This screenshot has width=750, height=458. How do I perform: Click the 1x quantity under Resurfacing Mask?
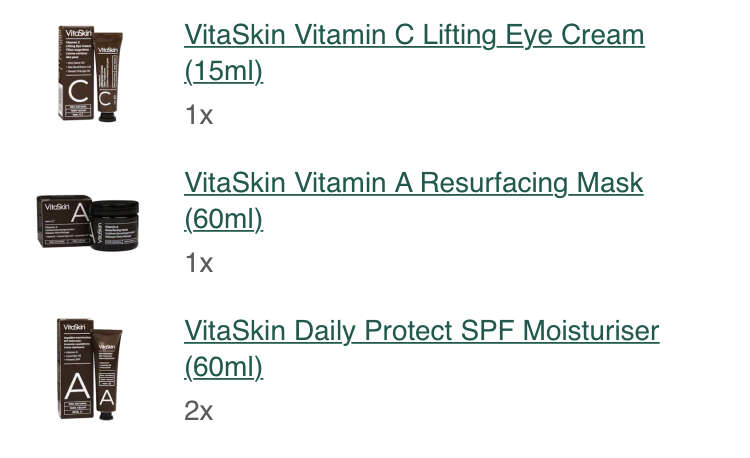click(199, 263)
